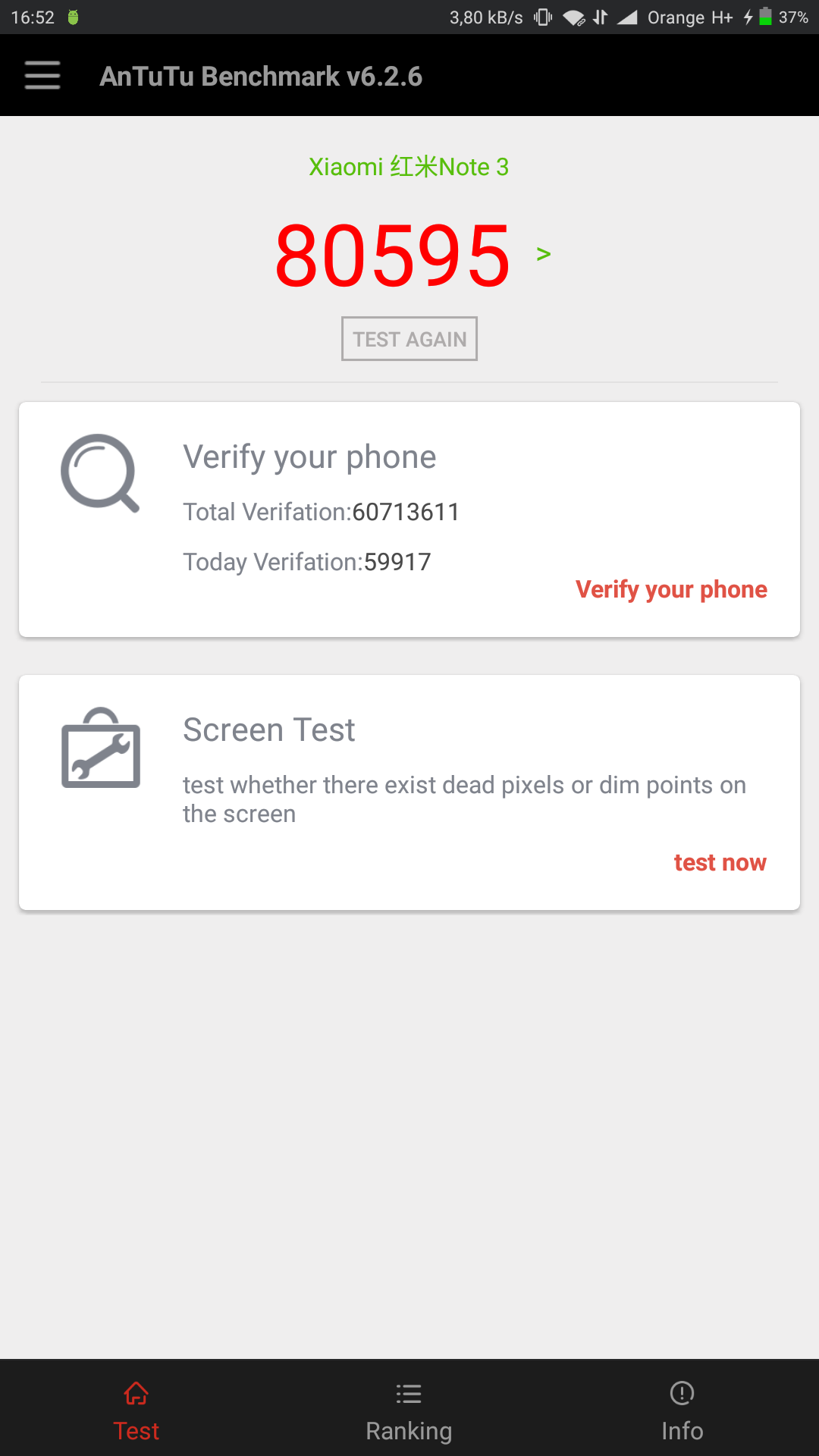Click the red test now link
819x1456 pixels.
pos(720,862)
